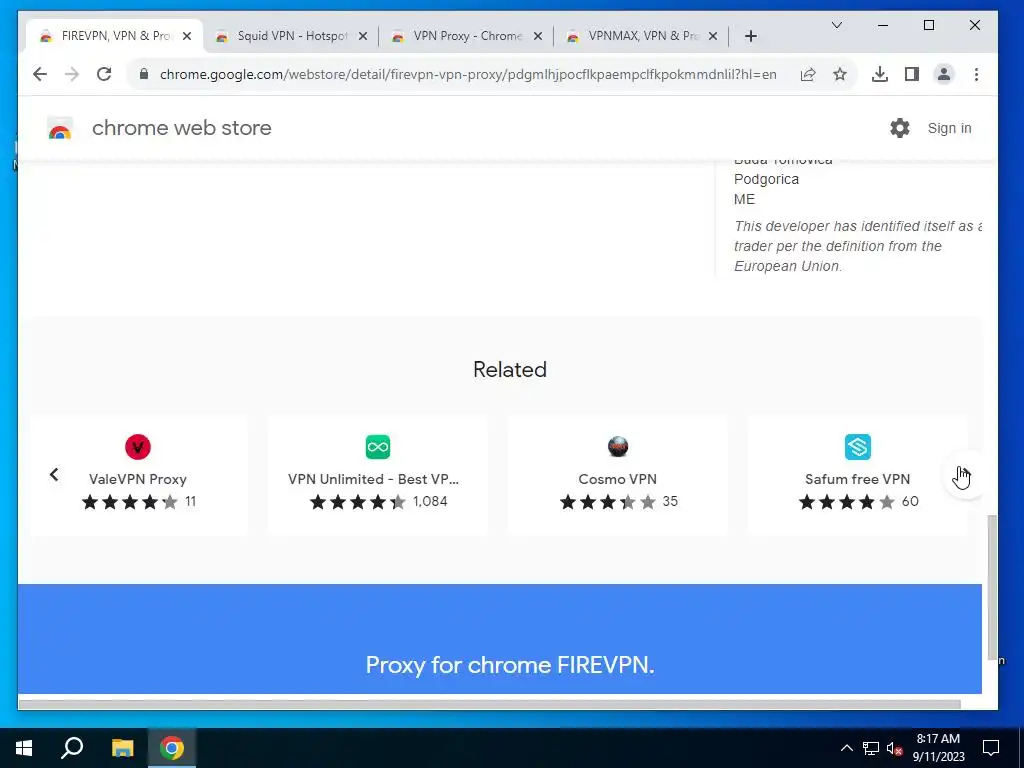
Task: Open the Chrome profile avatar
Action: click(944, 74)
